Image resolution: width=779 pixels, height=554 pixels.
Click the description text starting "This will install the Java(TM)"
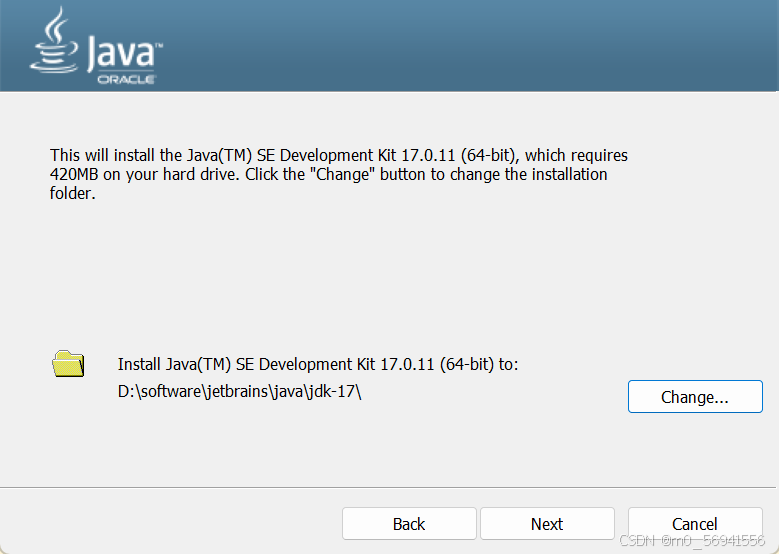[338, 174]
